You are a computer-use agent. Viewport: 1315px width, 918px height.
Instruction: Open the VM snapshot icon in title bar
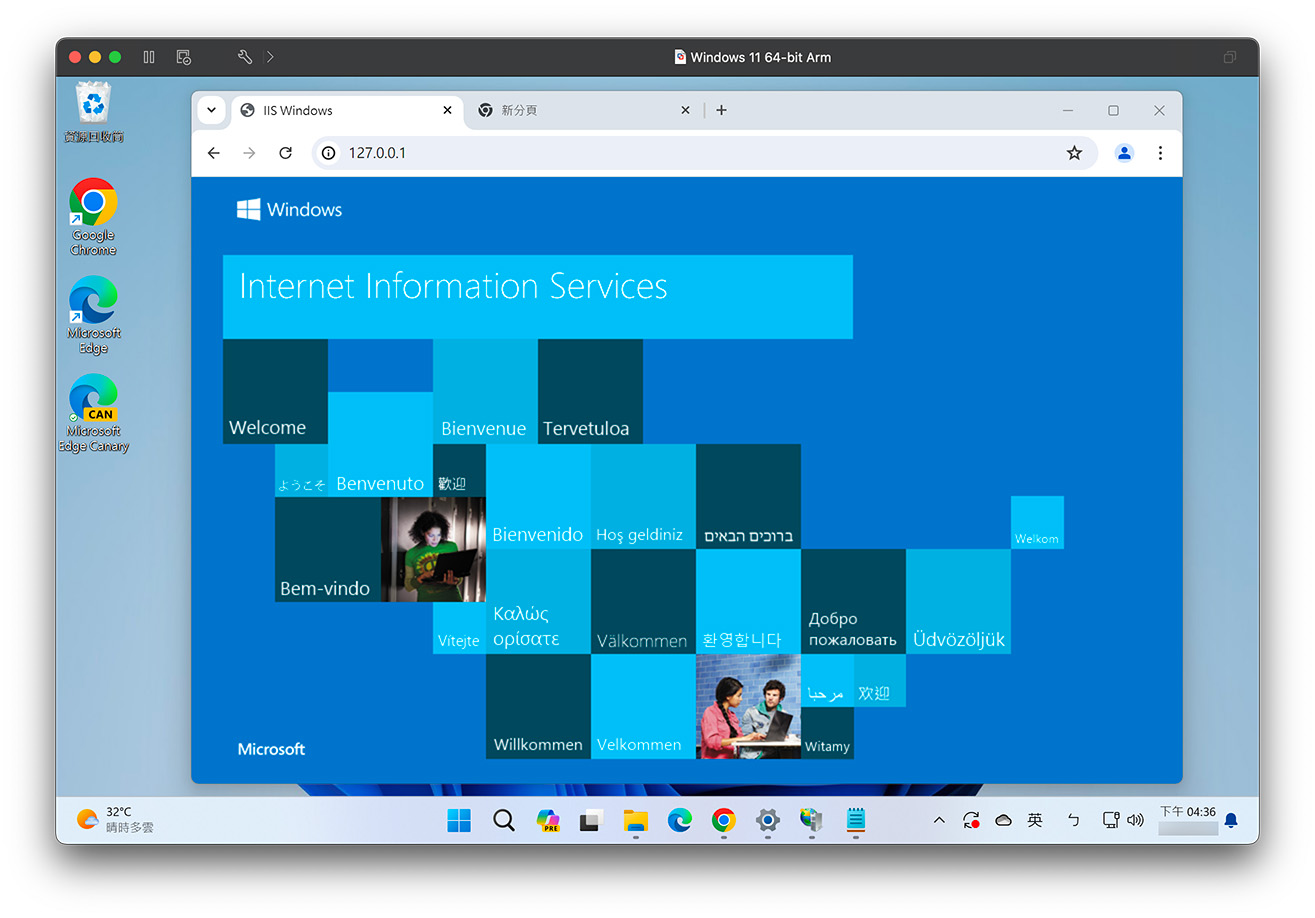183,57
